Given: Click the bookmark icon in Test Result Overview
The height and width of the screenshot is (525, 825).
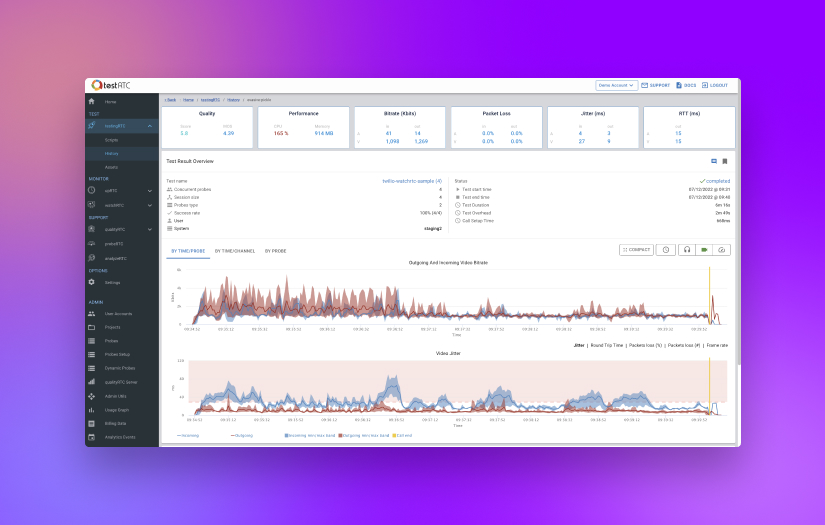Looking at the screenshot, I should pyautogui.click(x=725, y=161).
